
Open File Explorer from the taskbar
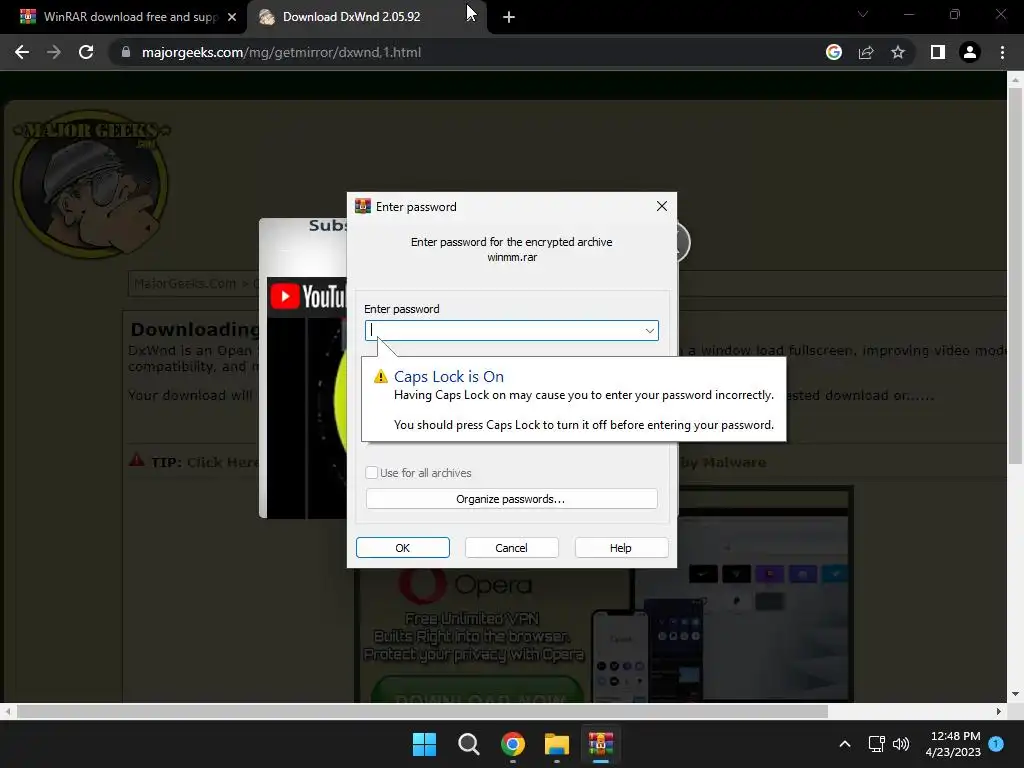tap(557, 744)
